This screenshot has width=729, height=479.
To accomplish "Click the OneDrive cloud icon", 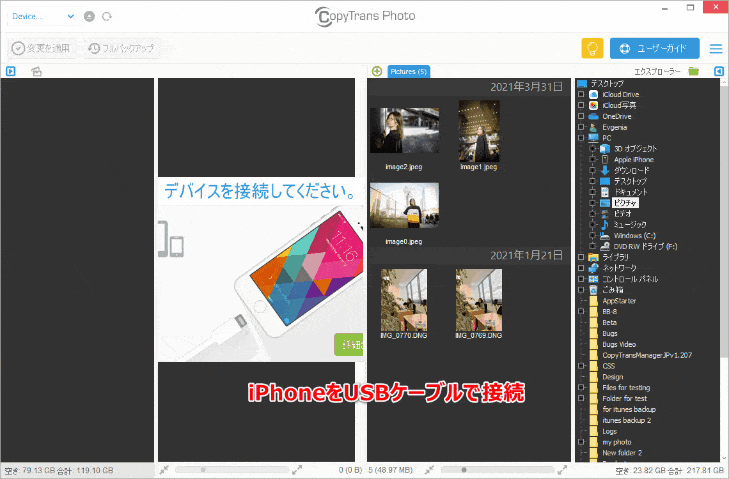I will pyautogui.click(x=593, y=116).
